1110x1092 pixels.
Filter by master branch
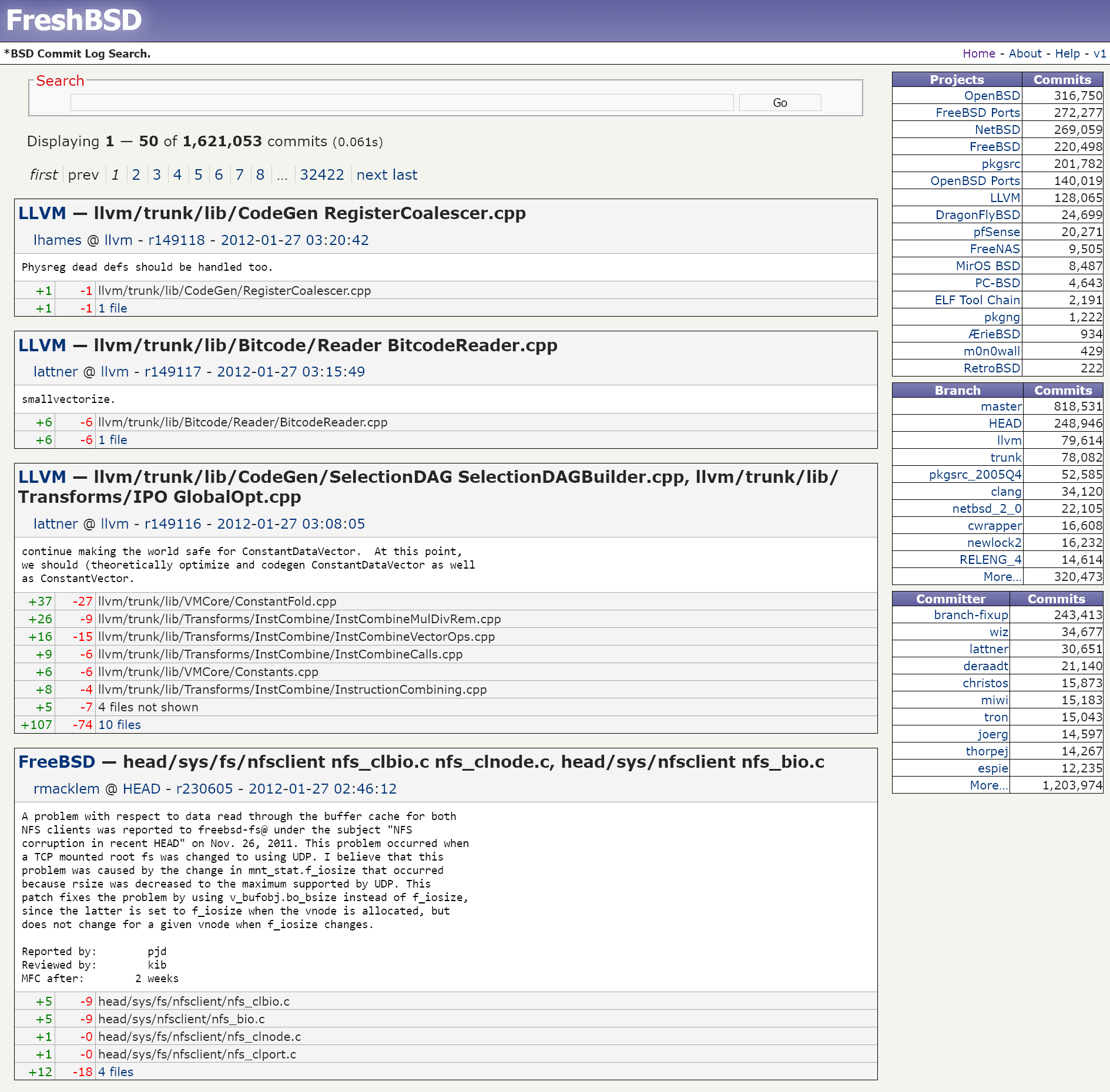coord(1001,406)
